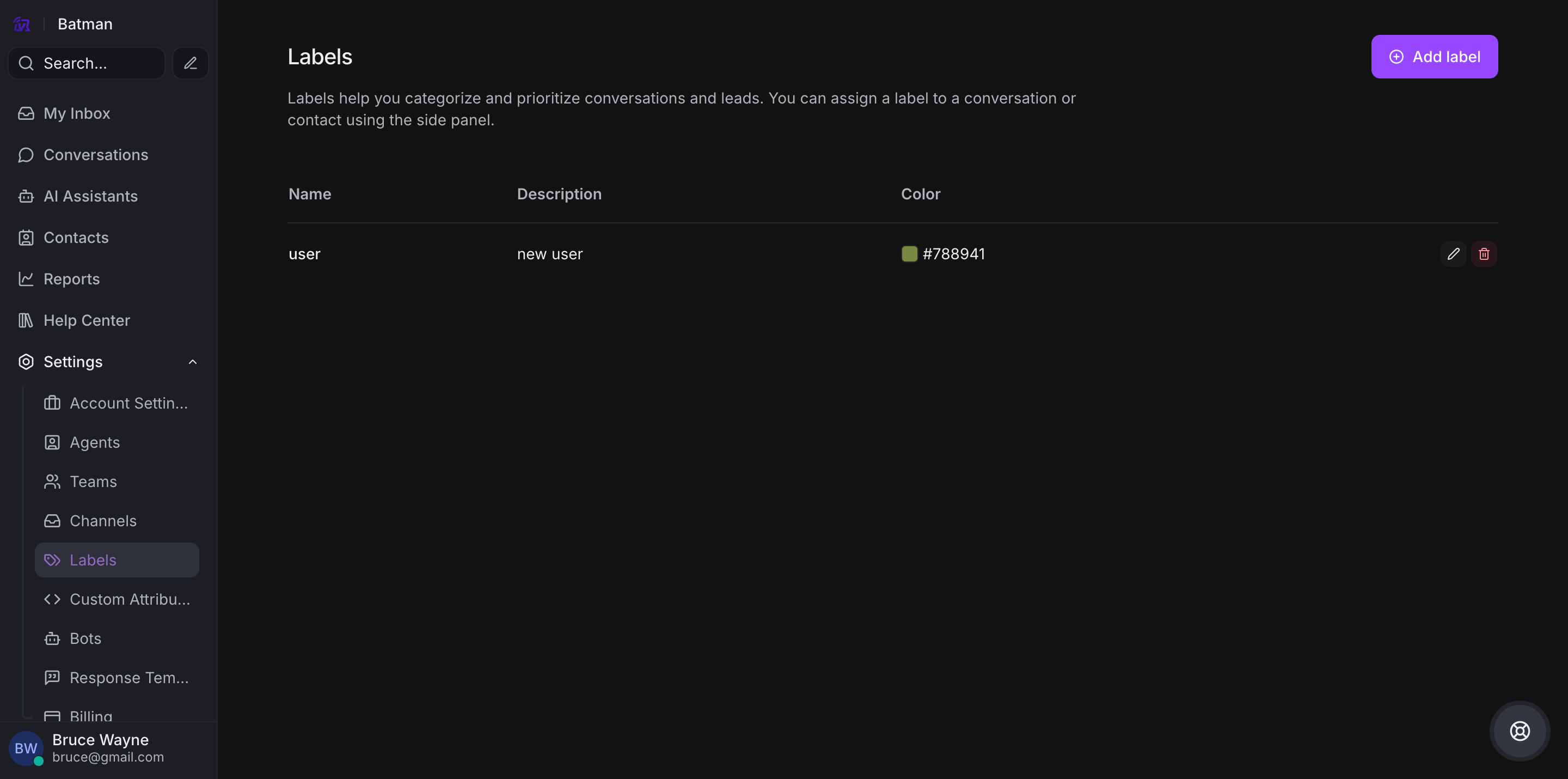Open the AI Assistants robot icon
Image resolution: width=1568 pixels, height=779 pixels.
26,196
